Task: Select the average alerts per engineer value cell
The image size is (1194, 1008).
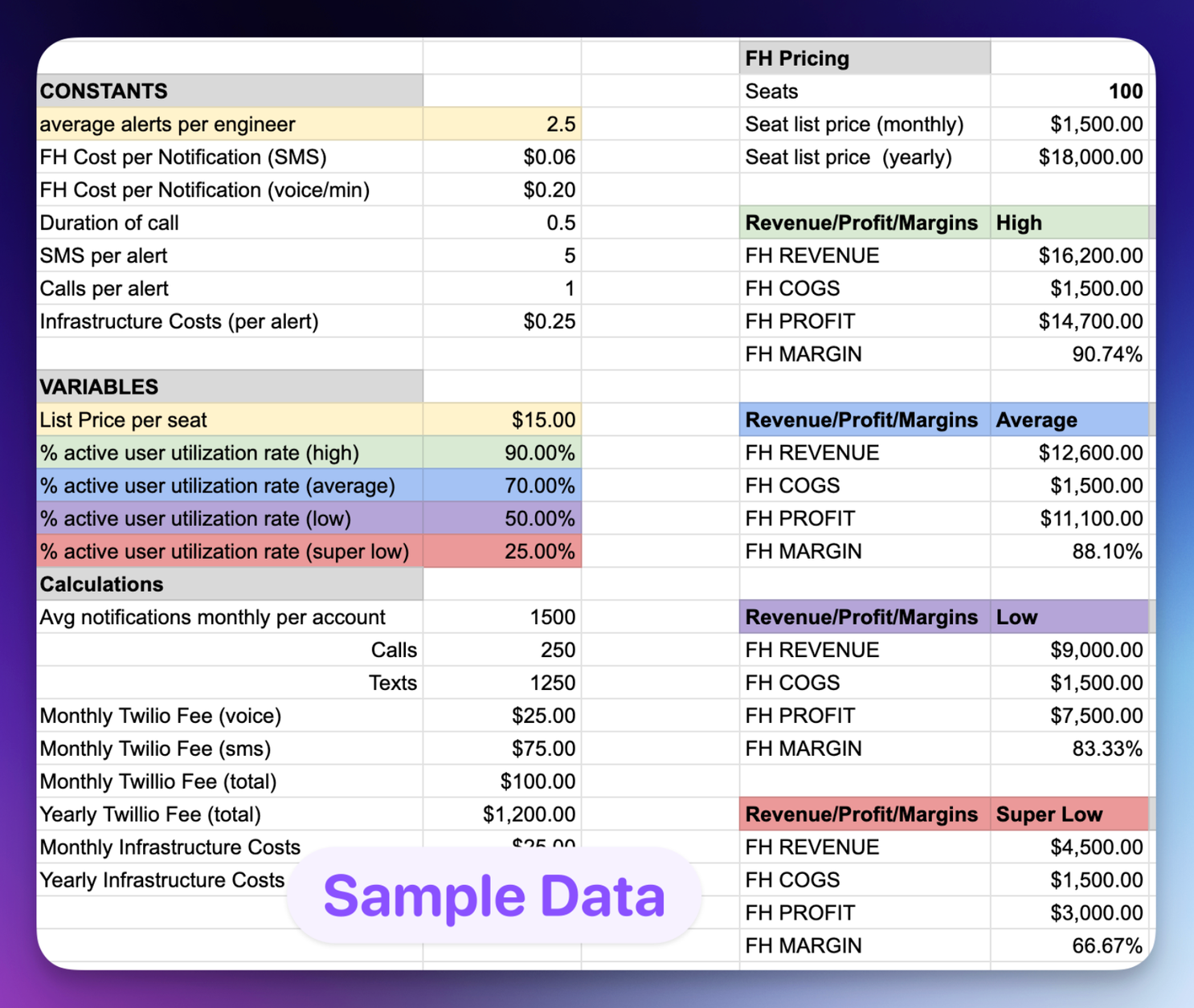Action: [x=502, y=124]
